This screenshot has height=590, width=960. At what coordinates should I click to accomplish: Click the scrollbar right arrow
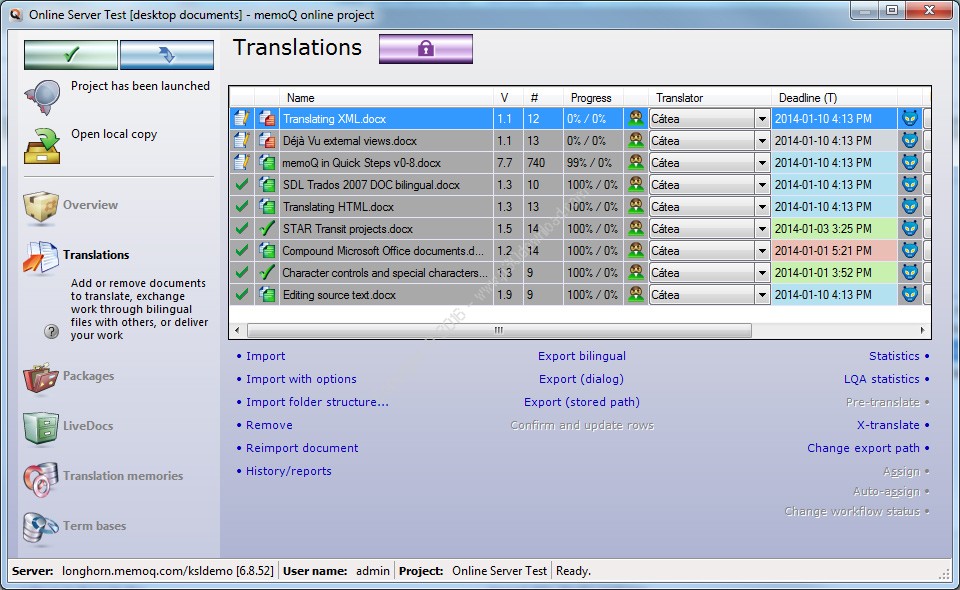click(x=922, y=330)
